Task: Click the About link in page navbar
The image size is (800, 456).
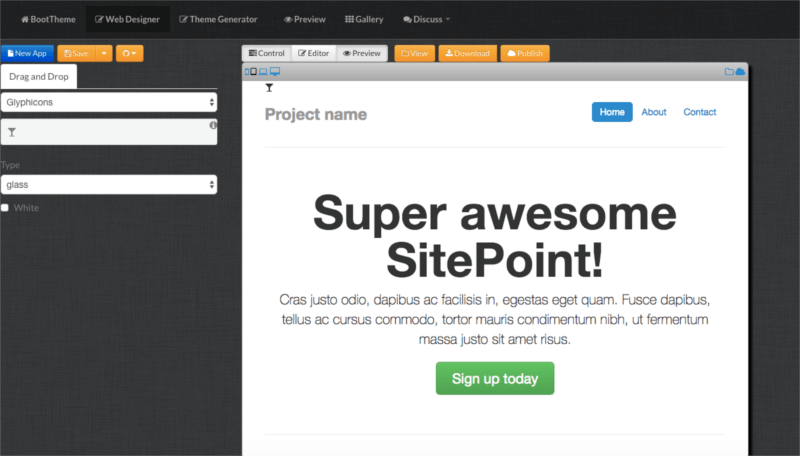Action: coord(654,112)
